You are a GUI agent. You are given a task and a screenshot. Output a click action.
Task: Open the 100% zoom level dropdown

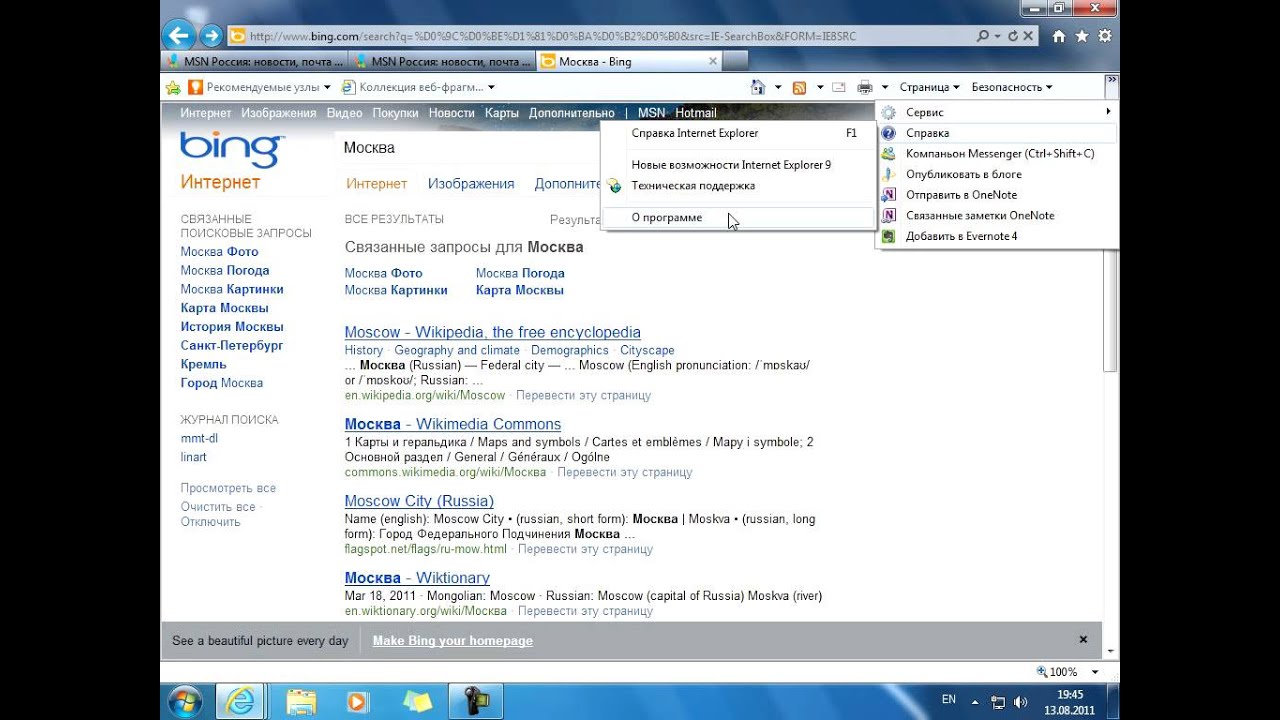click(x=1095, y=672)
